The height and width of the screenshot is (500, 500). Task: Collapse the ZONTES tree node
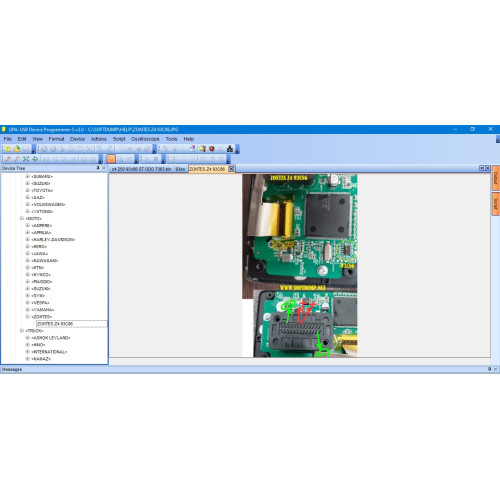pos(28,317)
